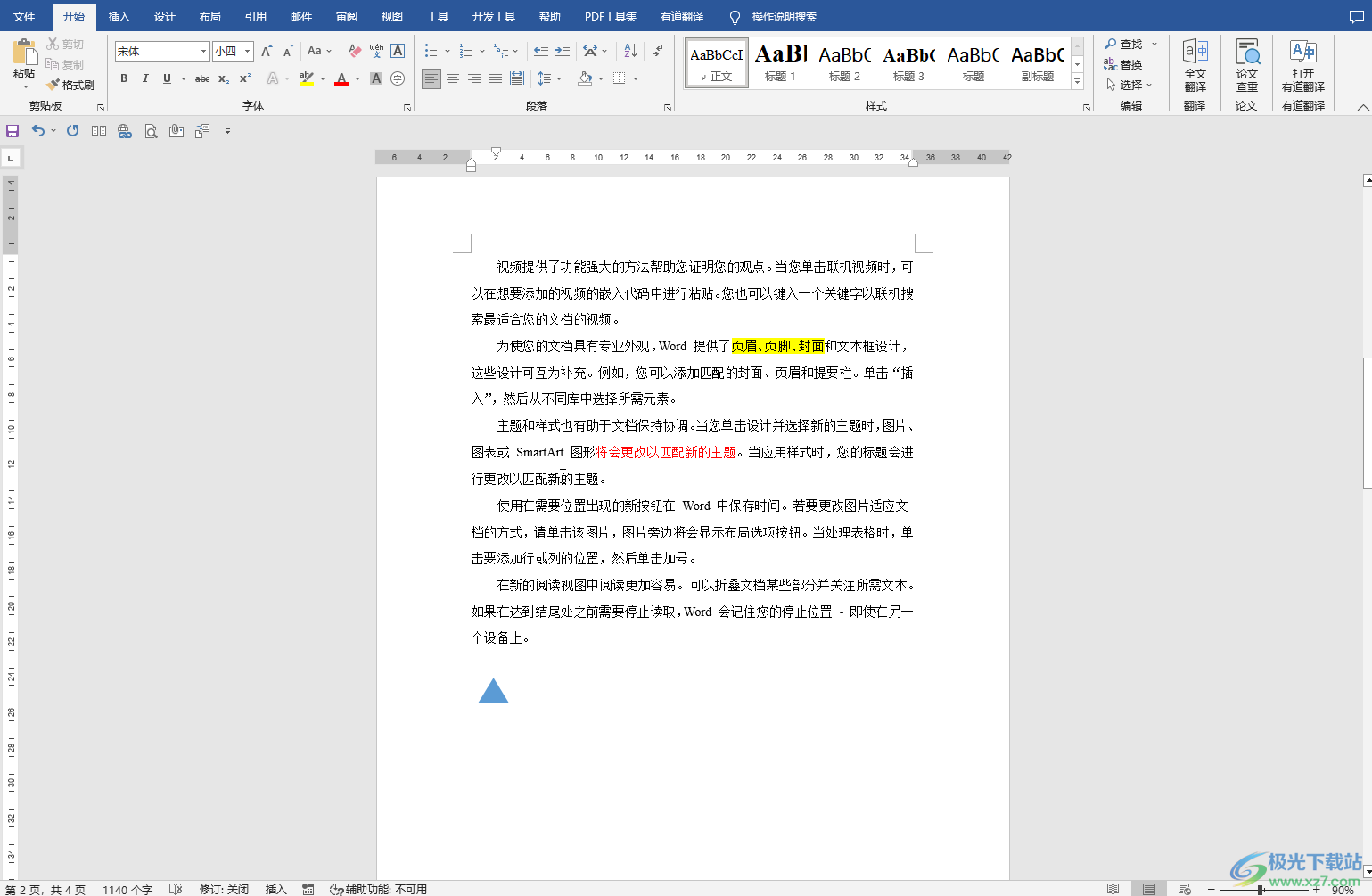Open the 文件 menu
Viewport: 1372px width, 896px height.
[x=24, y=17]
